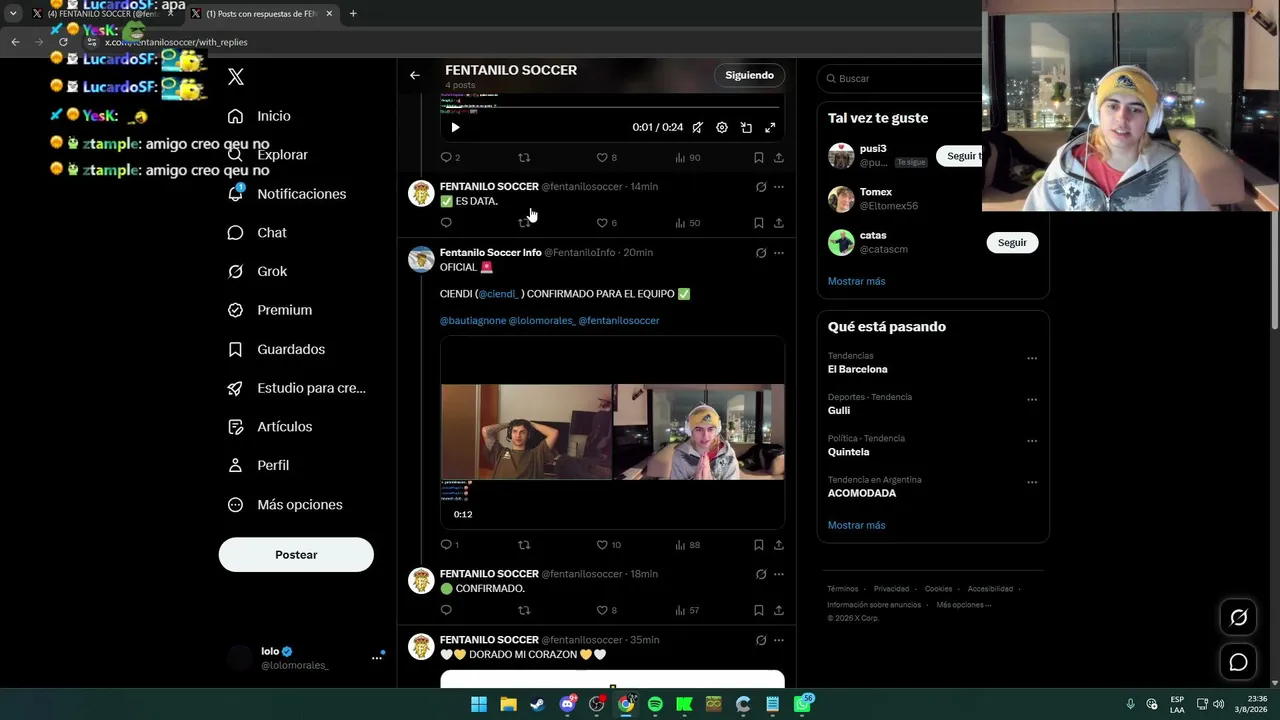The image size is (1280, 720).
Task: Click the Postear button
Action: [296, 555]
